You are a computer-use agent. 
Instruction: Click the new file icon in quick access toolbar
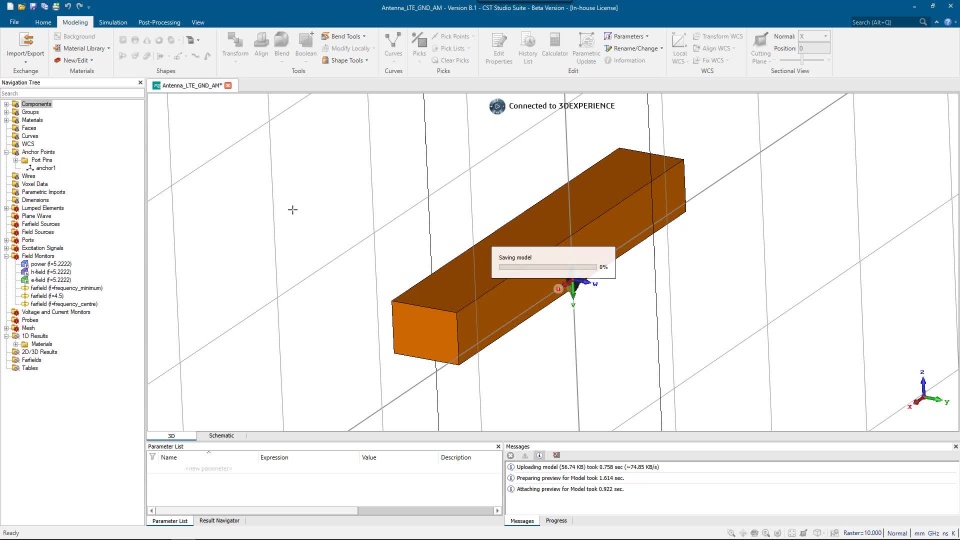click(10, 7)
